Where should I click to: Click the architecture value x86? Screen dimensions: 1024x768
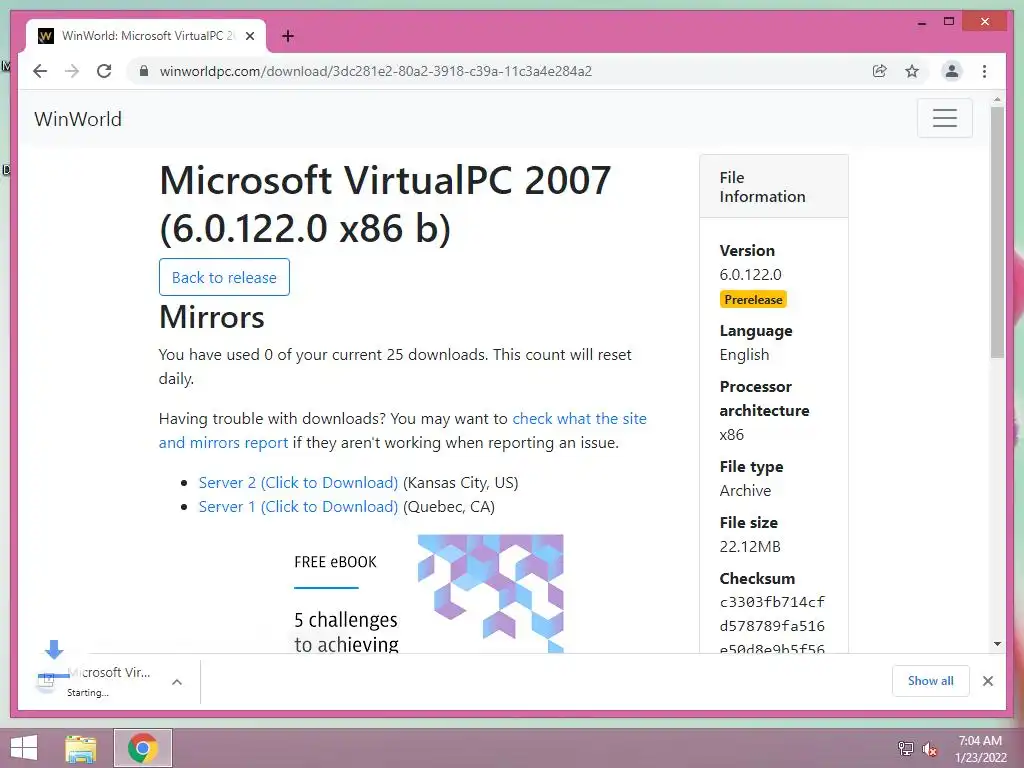tap(731, 435)
